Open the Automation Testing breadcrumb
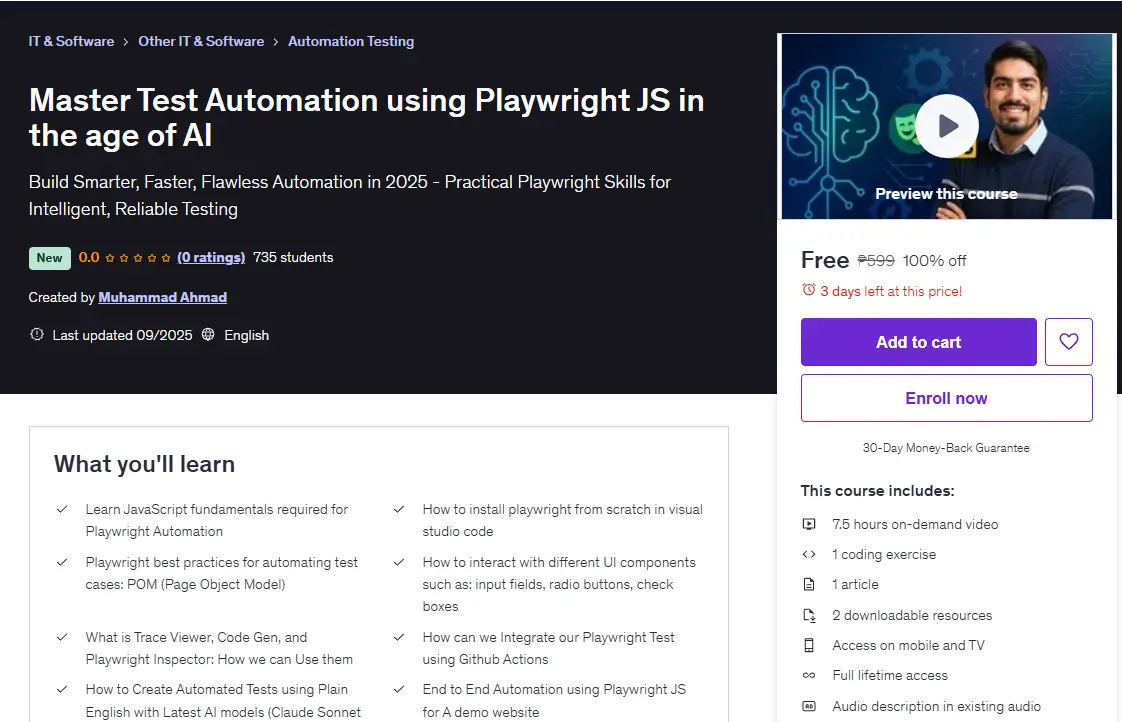Screen dimensions: 1122x722 click(x=351, y=42)
